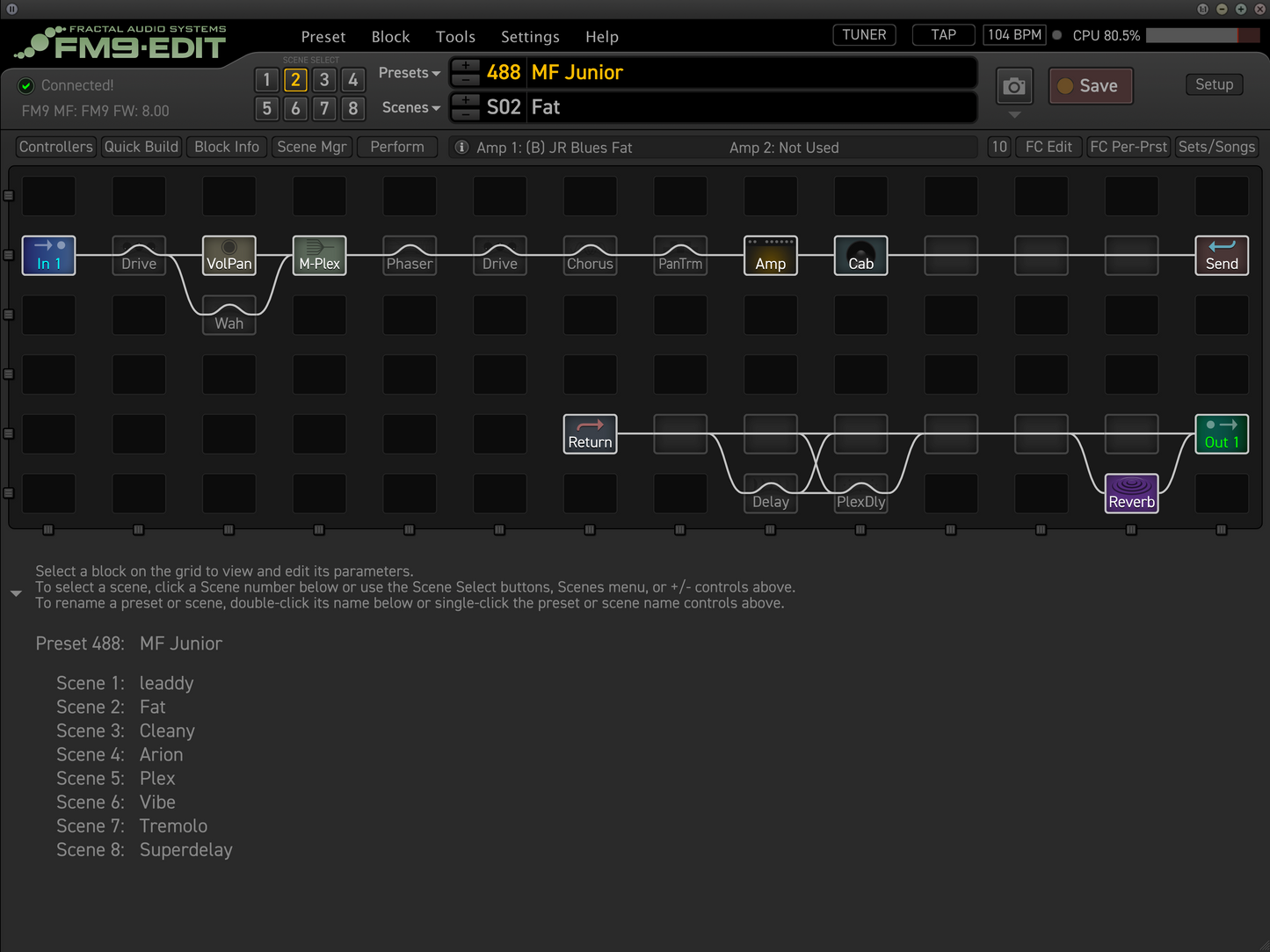Collapse the info panel disclosure triangle
Viewport: 1270px width, 952px height.
click(16, 594)
